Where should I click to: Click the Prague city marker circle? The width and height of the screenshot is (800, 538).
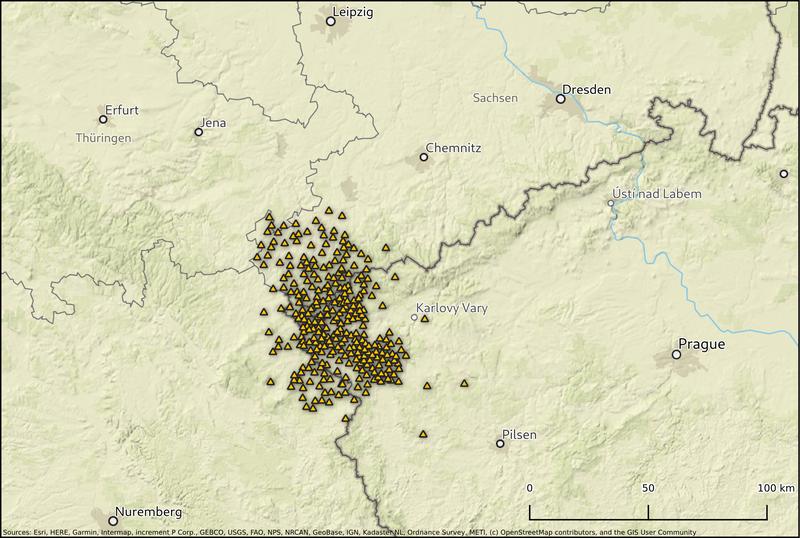tap(676, 354)
